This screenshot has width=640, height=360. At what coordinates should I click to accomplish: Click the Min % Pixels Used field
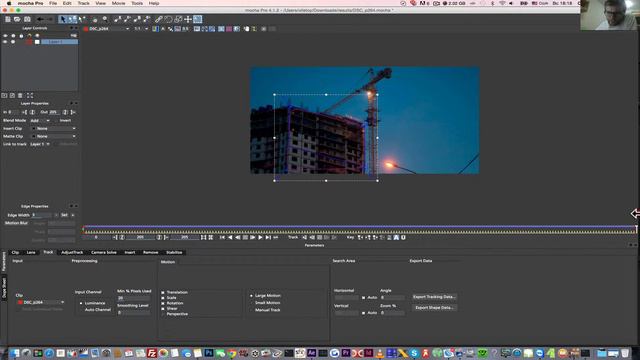click(133, 298)
